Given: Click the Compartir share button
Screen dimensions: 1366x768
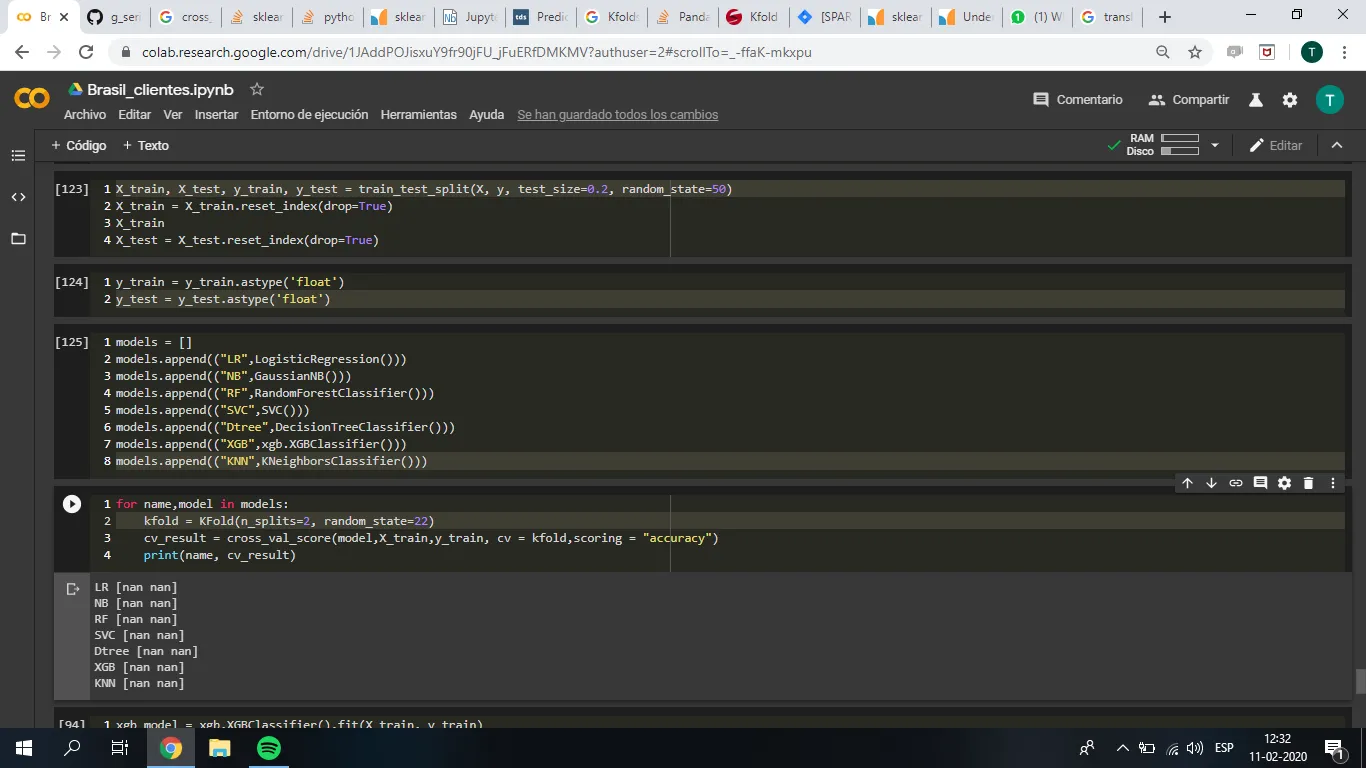Looking at the screenshot, I should pyautogui.click(x=1189, y=100).
